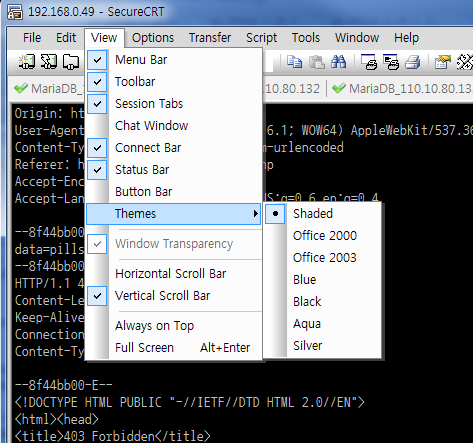Click the Connect toolbar icon

[27, 62]
